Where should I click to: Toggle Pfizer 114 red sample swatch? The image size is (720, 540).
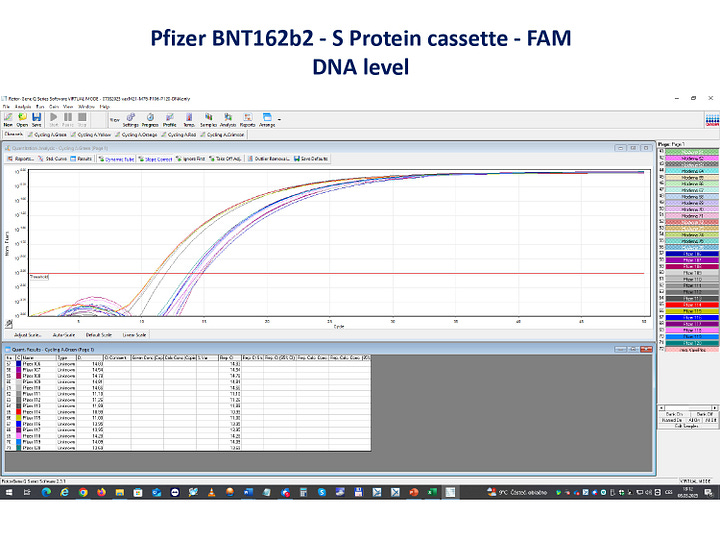click(x=692, y=304)
